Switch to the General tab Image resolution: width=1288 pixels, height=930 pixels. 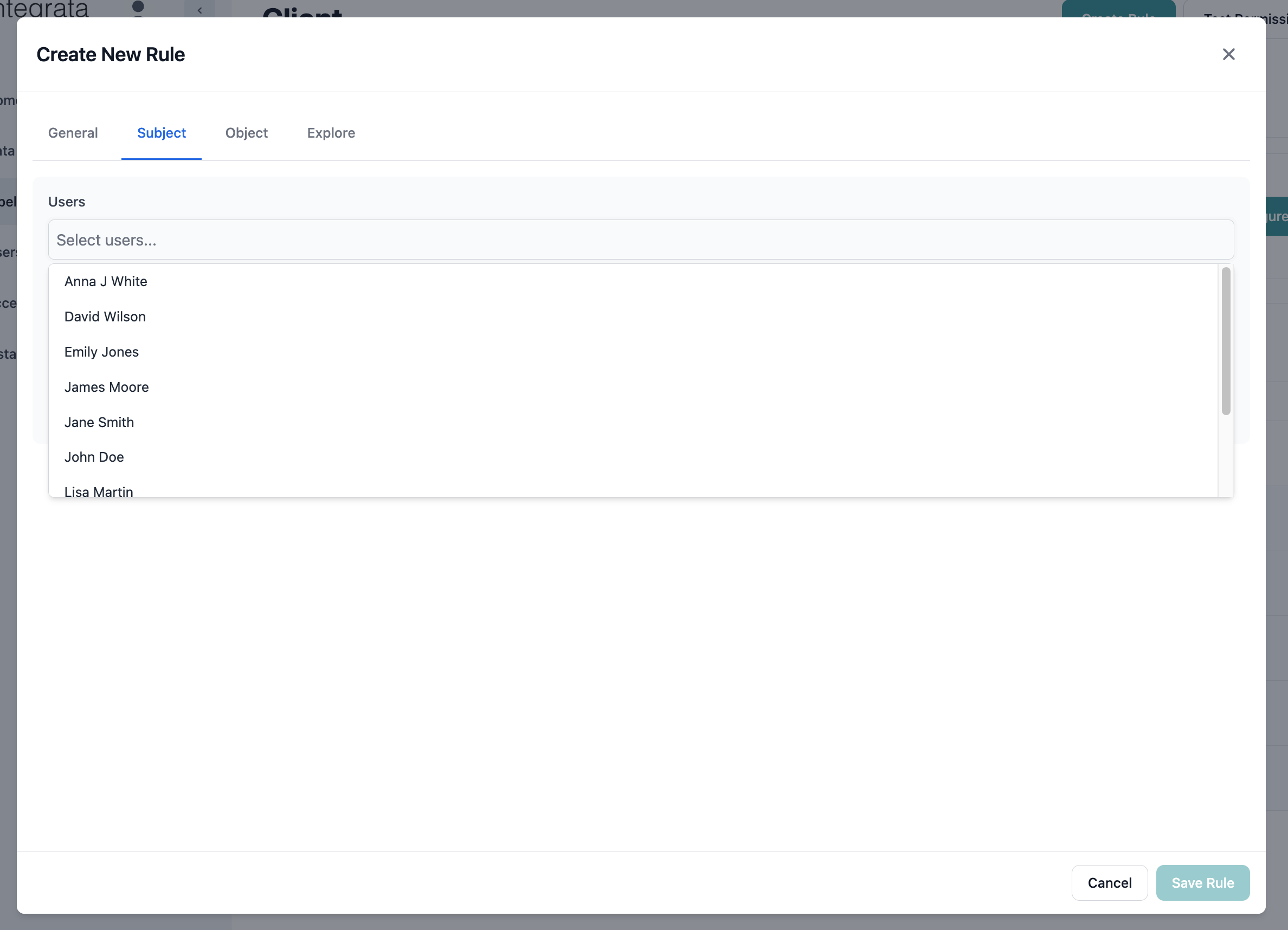73,133
